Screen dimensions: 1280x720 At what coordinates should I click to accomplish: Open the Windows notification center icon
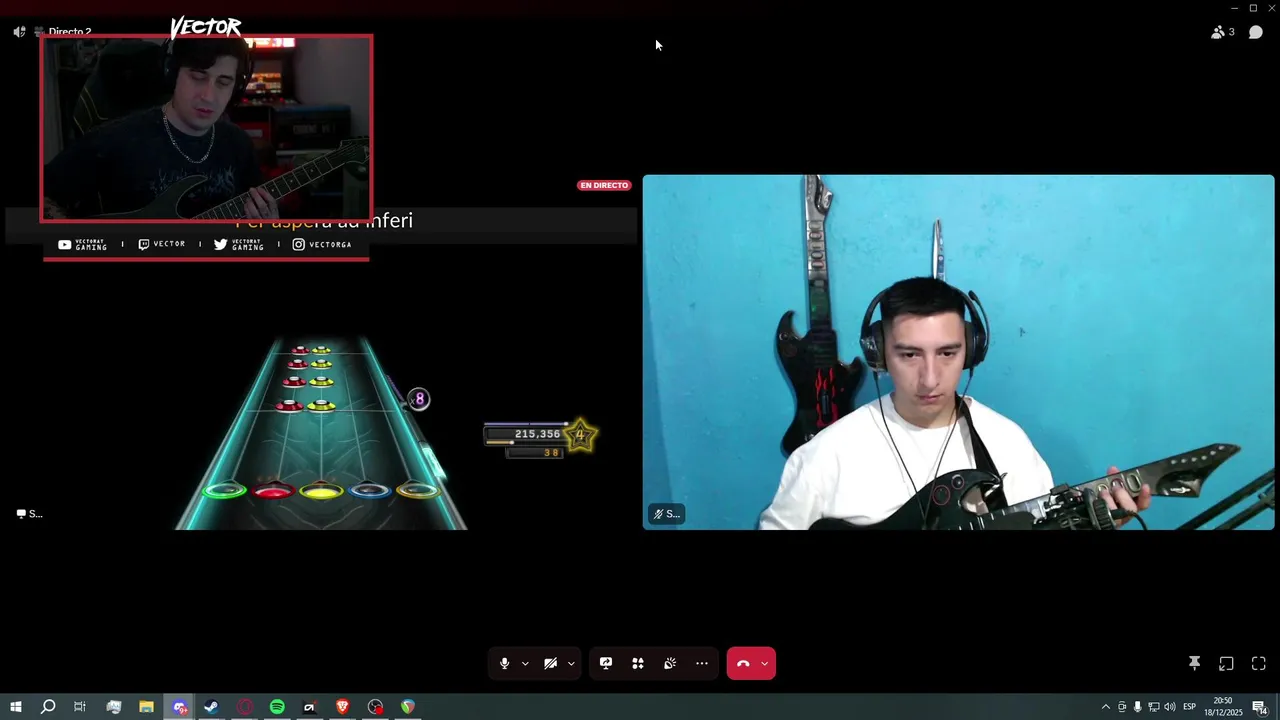pyautogui.click(x=1259, y=707)
